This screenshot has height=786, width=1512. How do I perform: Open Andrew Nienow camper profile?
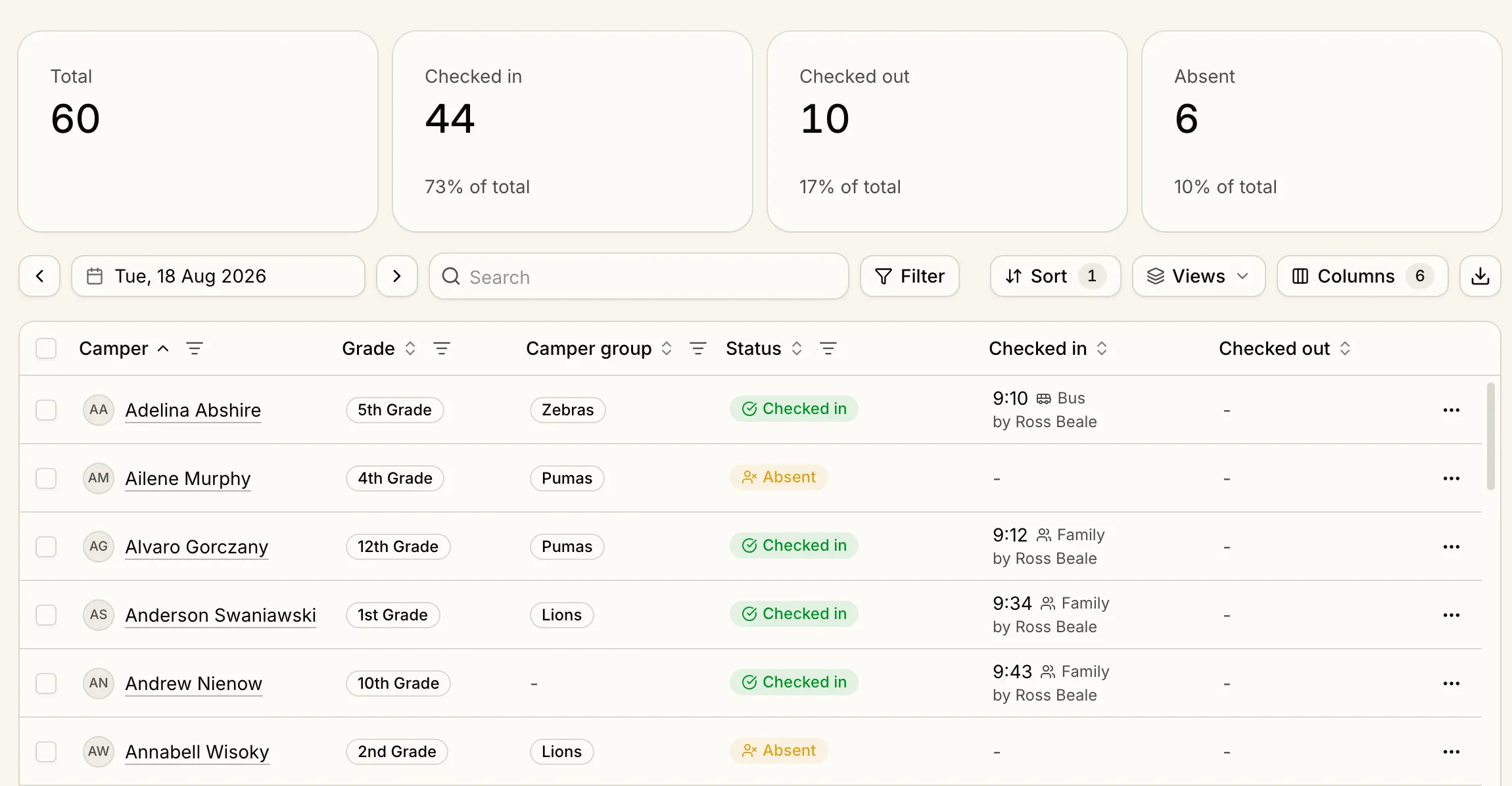(x=193, y=683)
